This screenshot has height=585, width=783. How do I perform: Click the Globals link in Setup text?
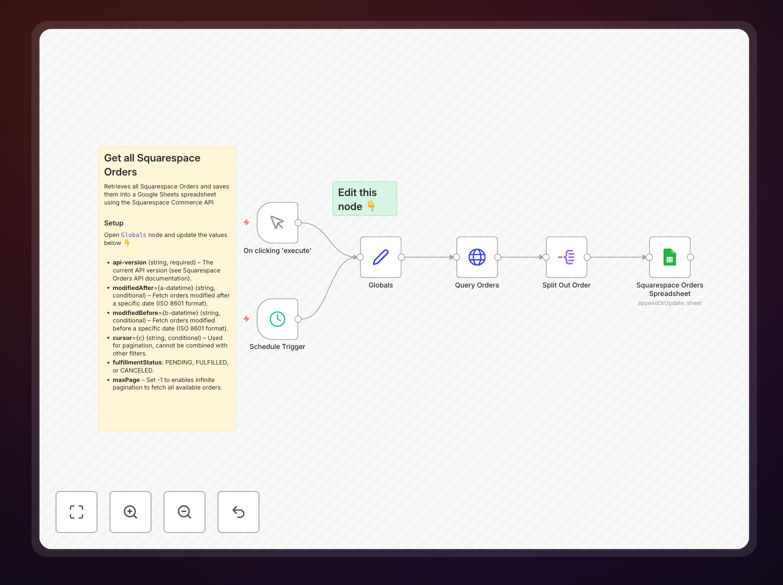[x=133, y=235]
